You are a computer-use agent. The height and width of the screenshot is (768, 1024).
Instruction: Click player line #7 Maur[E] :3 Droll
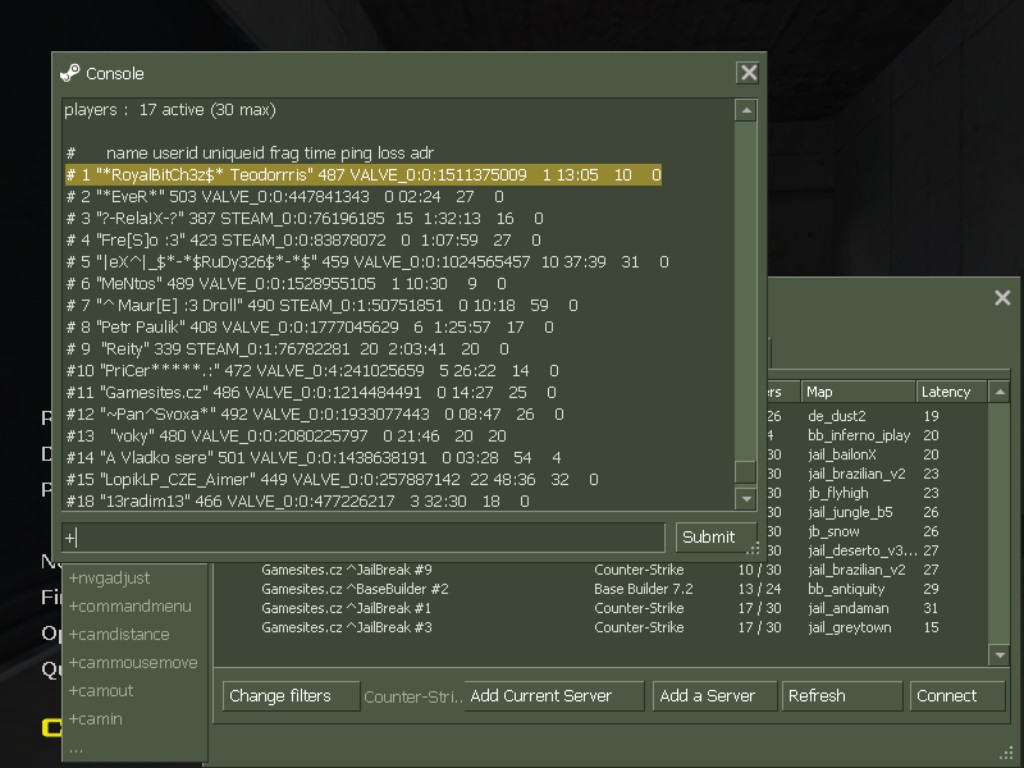tap(321, 306)
